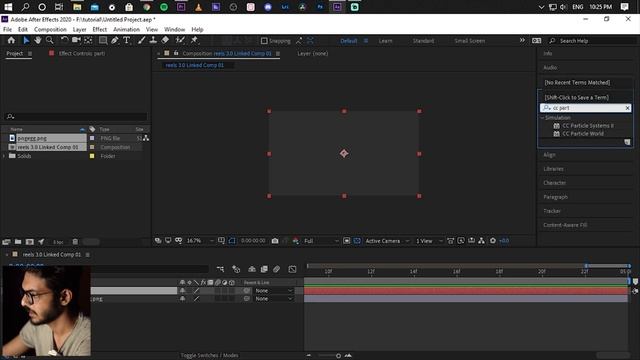Switch to the Standard workspace
Screen dimensions: 640x360
pos(423,41)
